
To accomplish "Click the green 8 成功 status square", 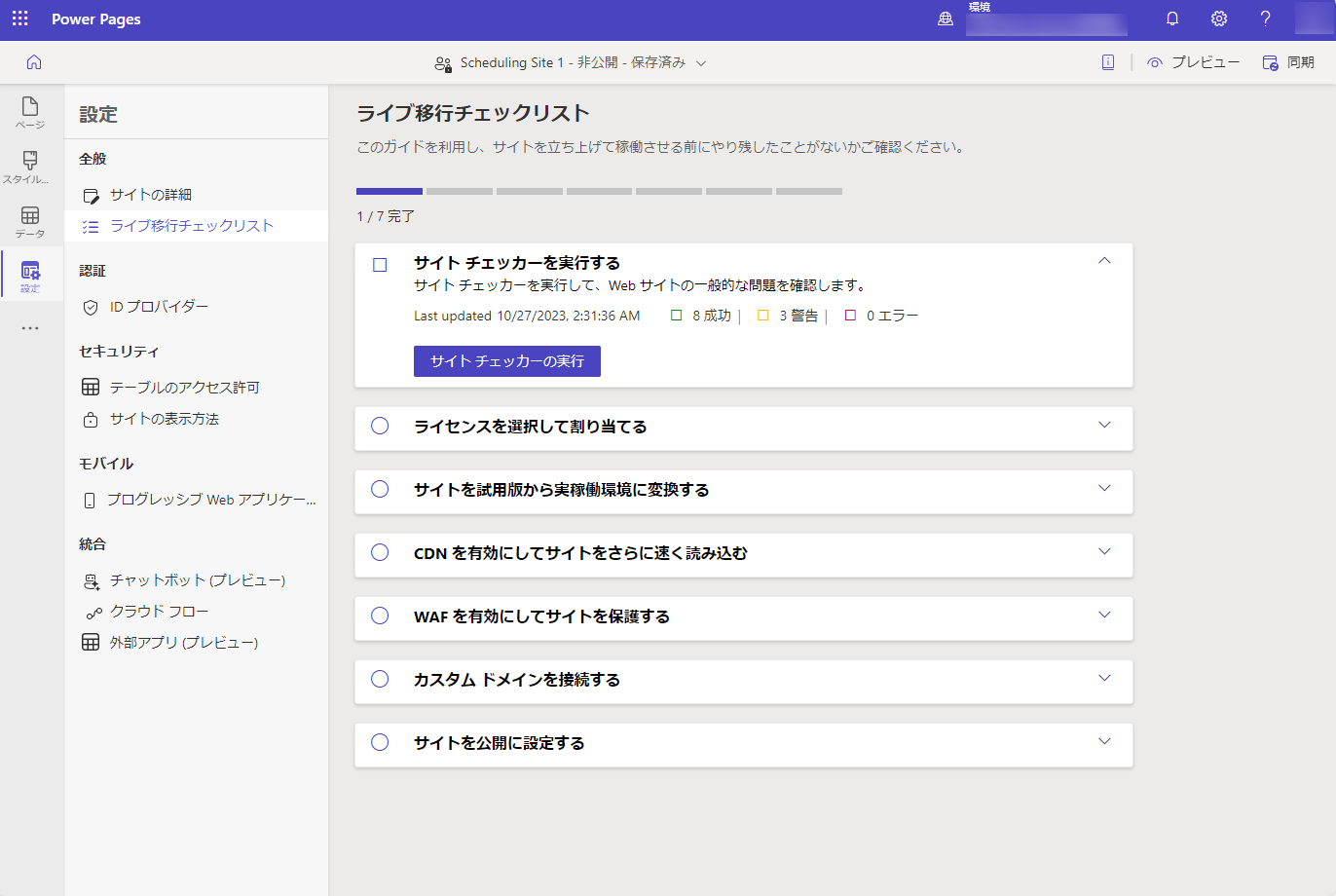I will pos(677,316).
